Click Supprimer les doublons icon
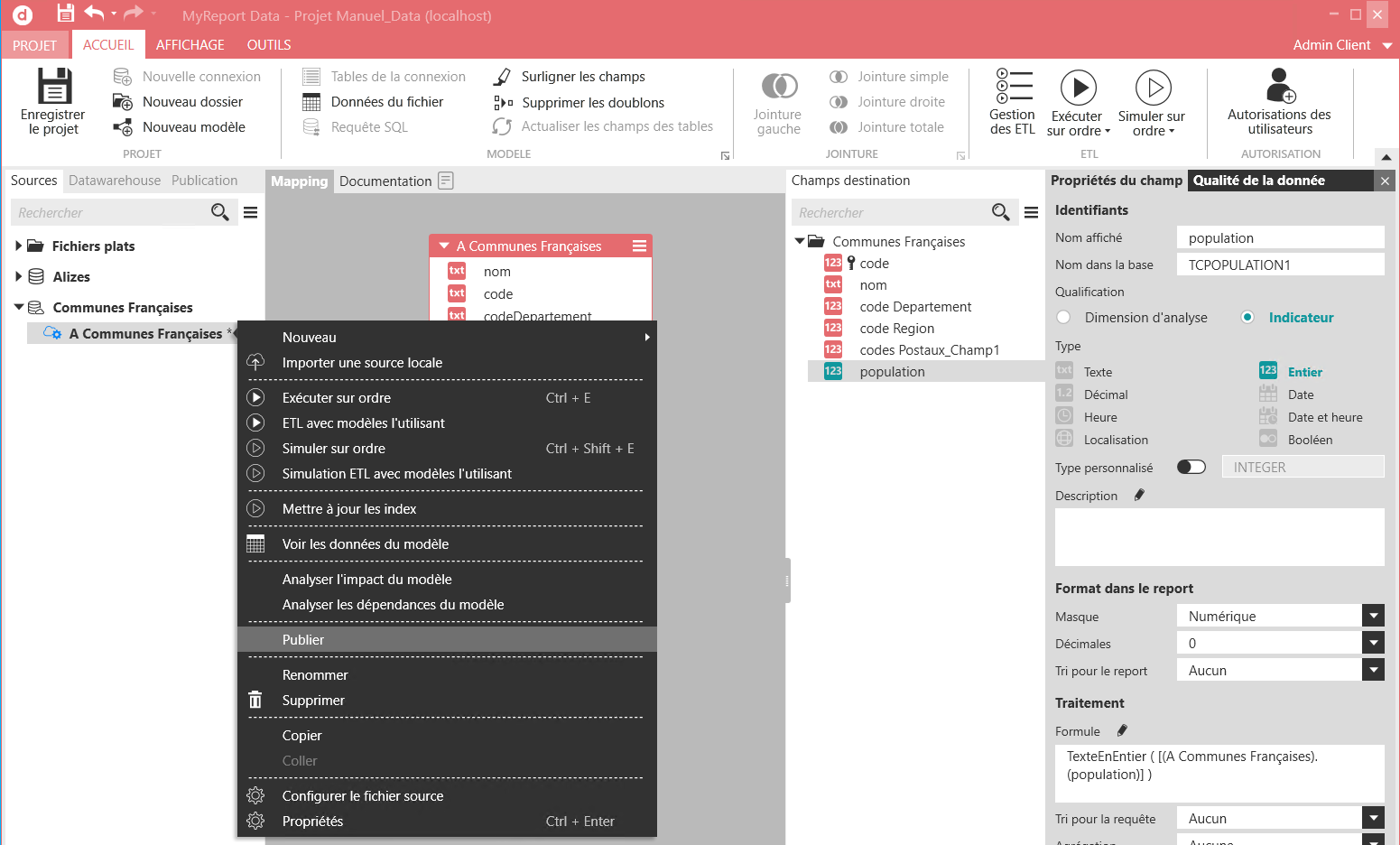Image resolution: width=1400 pixels, height=845 pixels. [x=503, y=103]
